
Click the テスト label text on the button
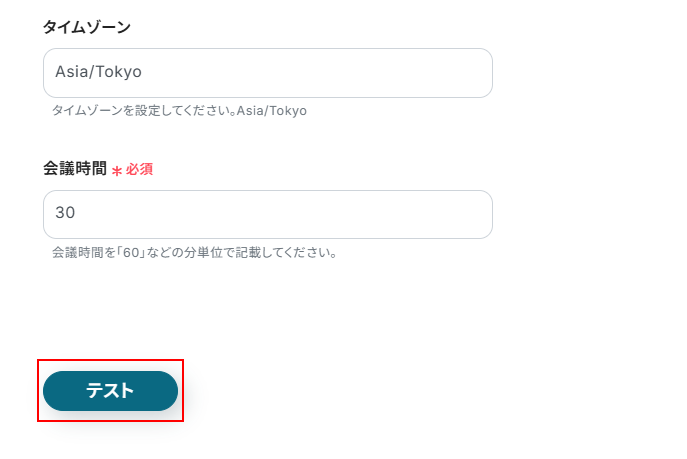(110, 391)
